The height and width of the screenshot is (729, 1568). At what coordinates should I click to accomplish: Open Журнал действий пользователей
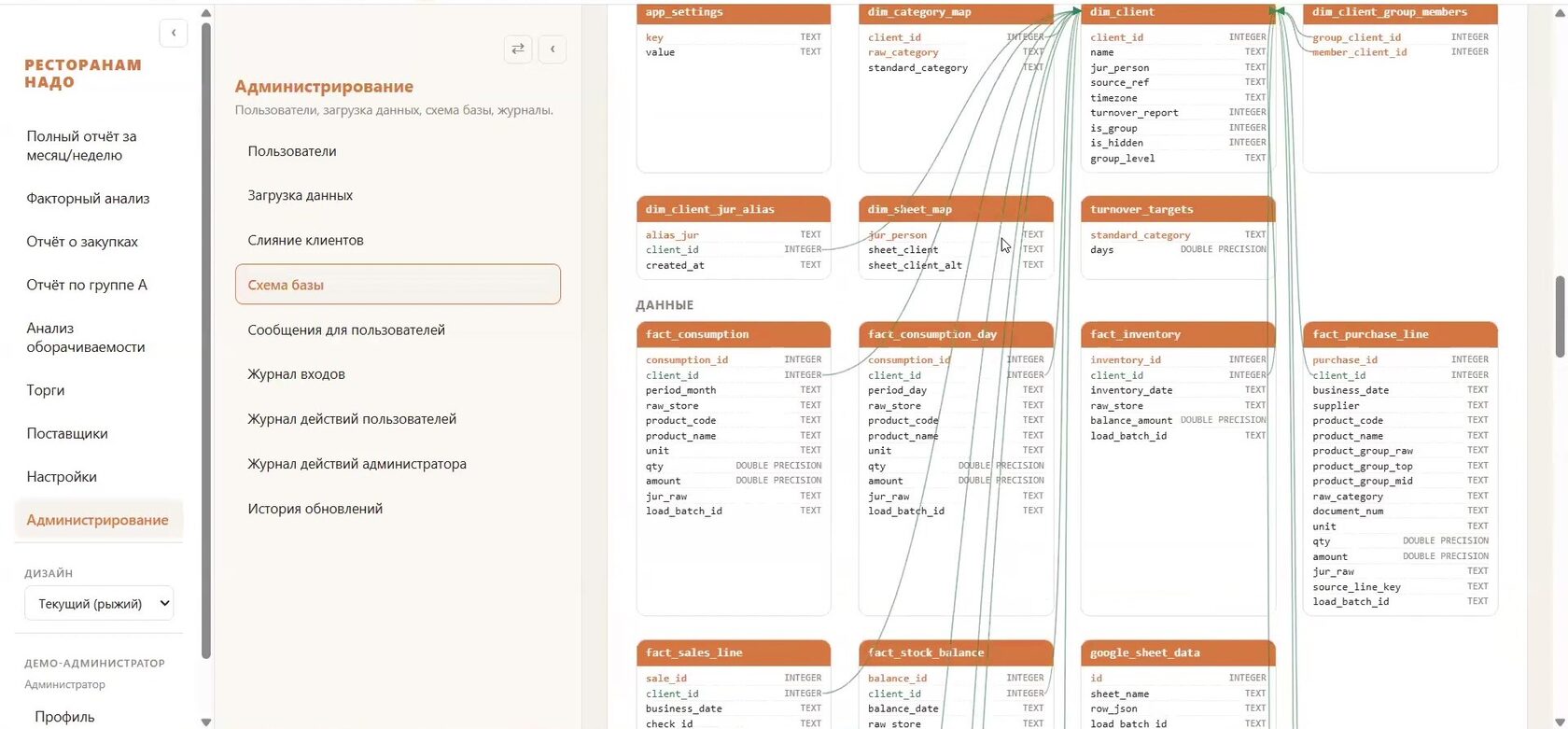point(398,419)
